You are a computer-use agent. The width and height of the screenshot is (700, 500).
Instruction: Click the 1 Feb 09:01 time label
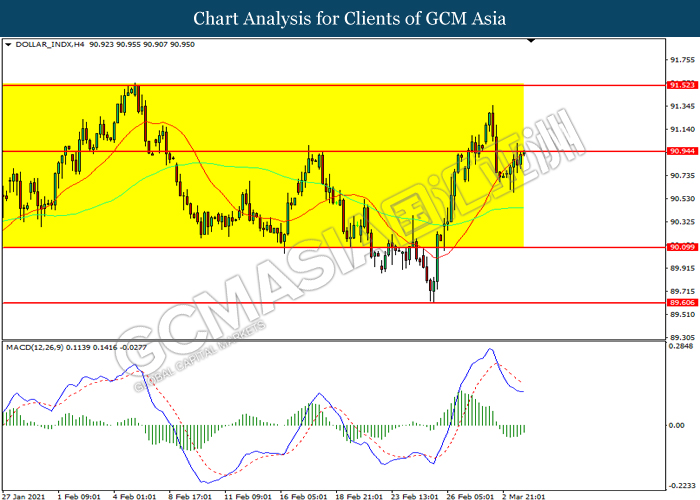79,496
